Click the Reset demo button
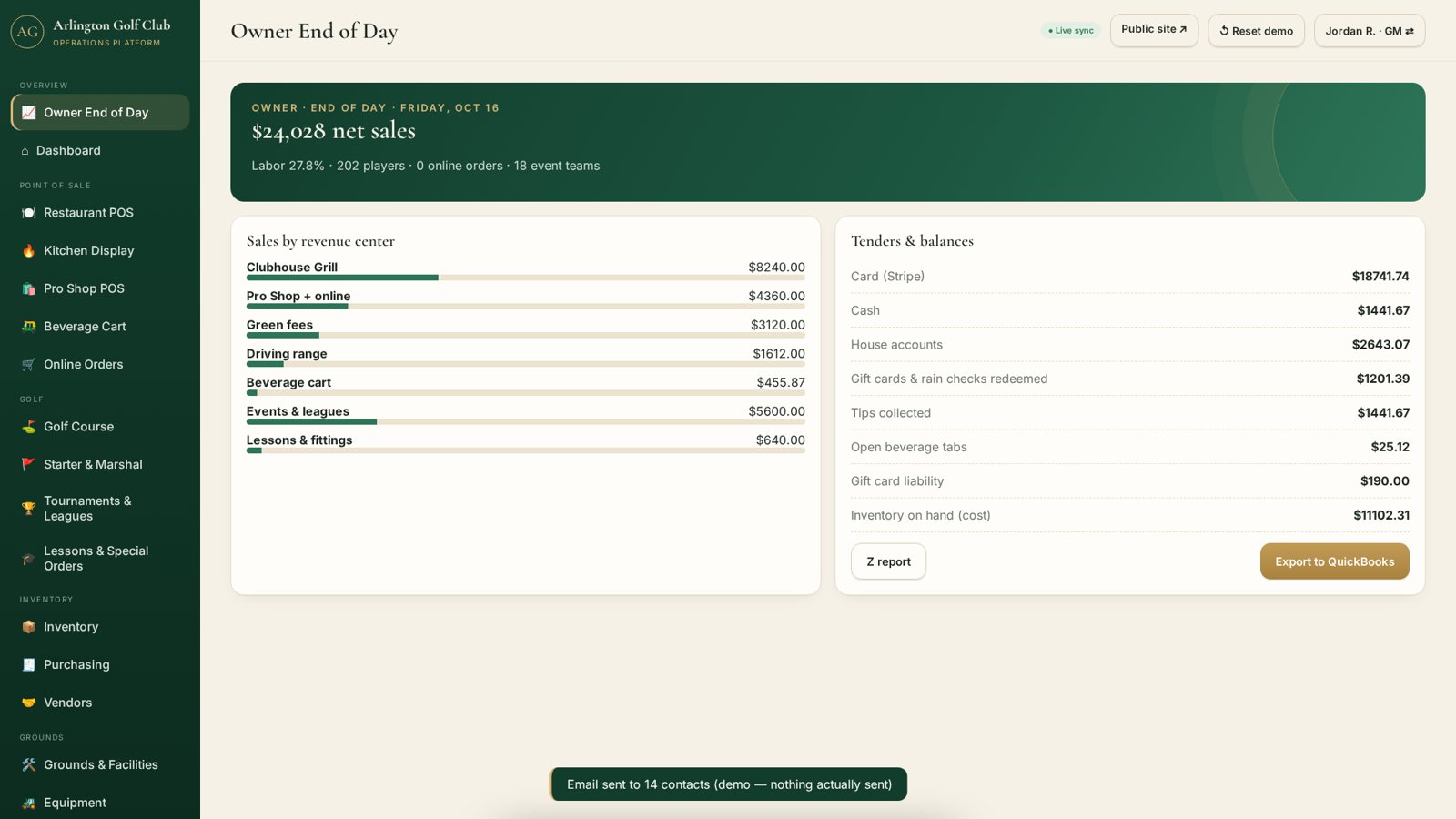The height and width of the screenshot is (819, 1456). pyautogui.click(x=1256, y=31)
